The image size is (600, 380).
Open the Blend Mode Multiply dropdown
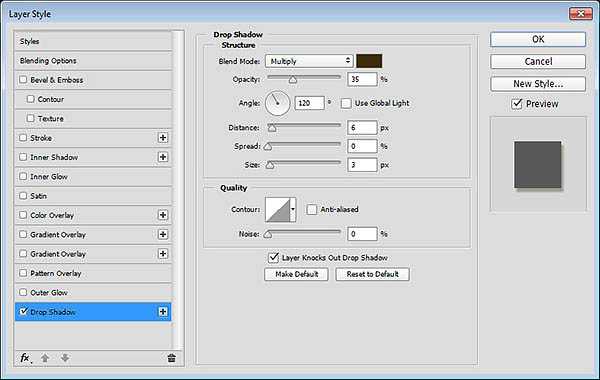pos(309,61)
